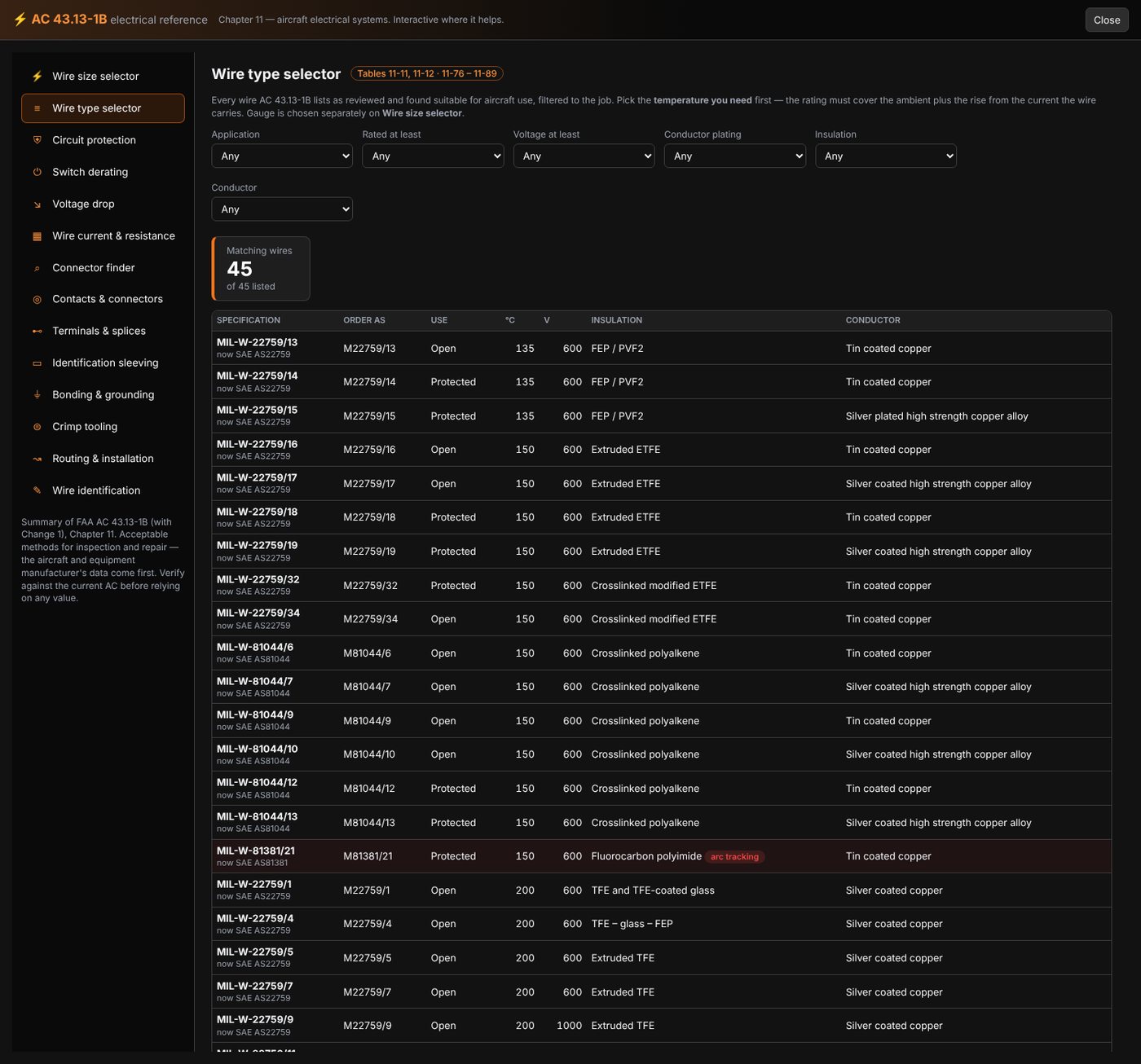Open the Voltage drop section

(x=103, y=204)
